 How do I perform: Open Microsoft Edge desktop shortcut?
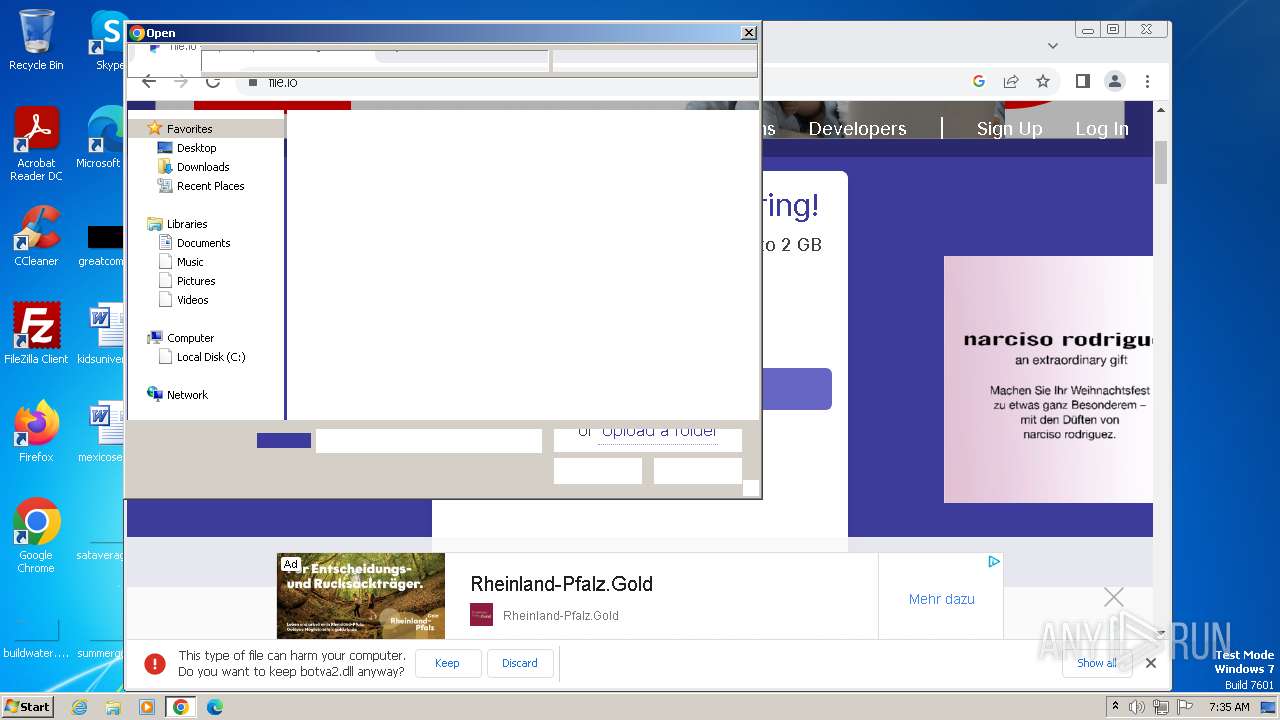tap(104, 138)
